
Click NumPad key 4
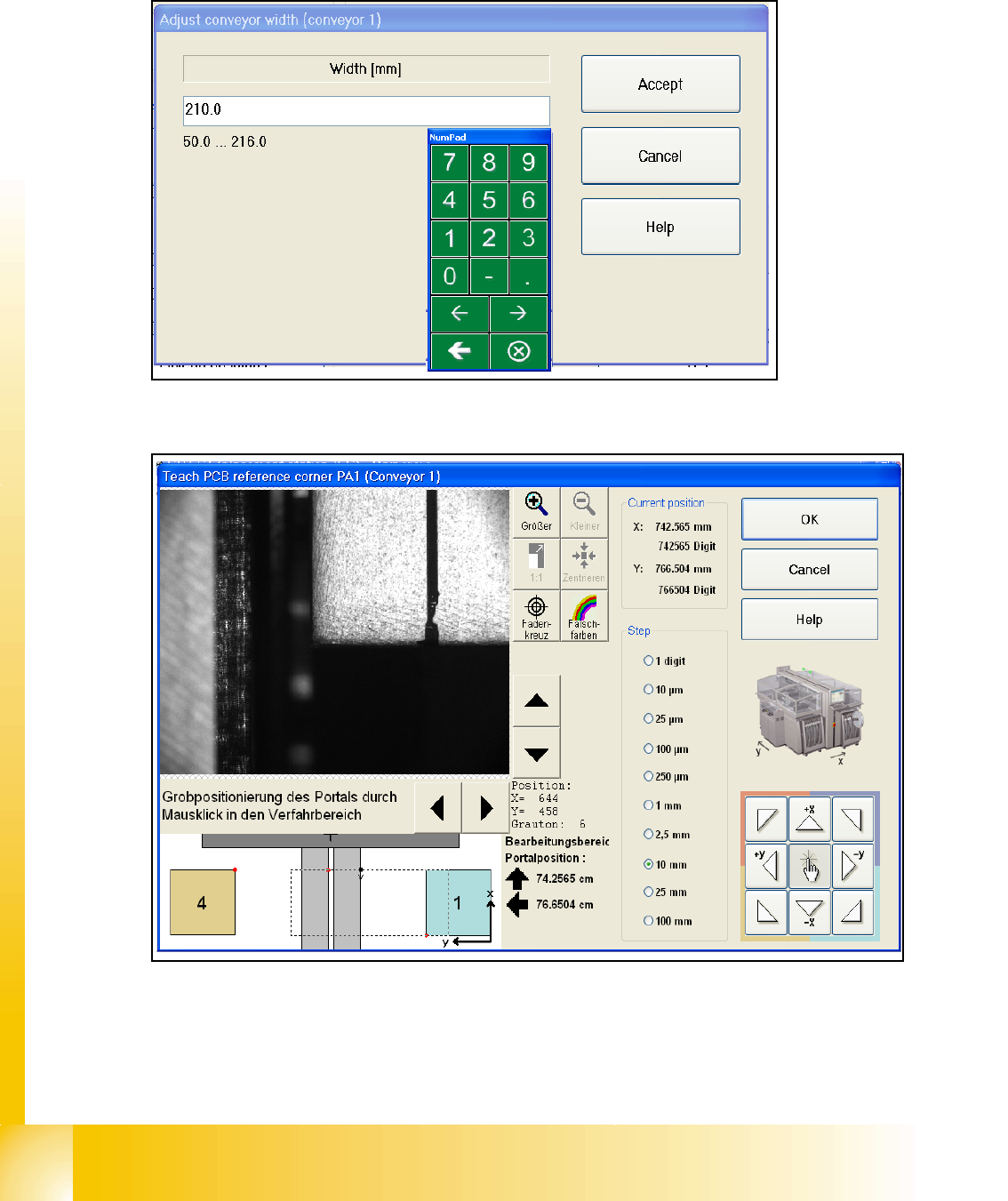click(x=450, y=200)
